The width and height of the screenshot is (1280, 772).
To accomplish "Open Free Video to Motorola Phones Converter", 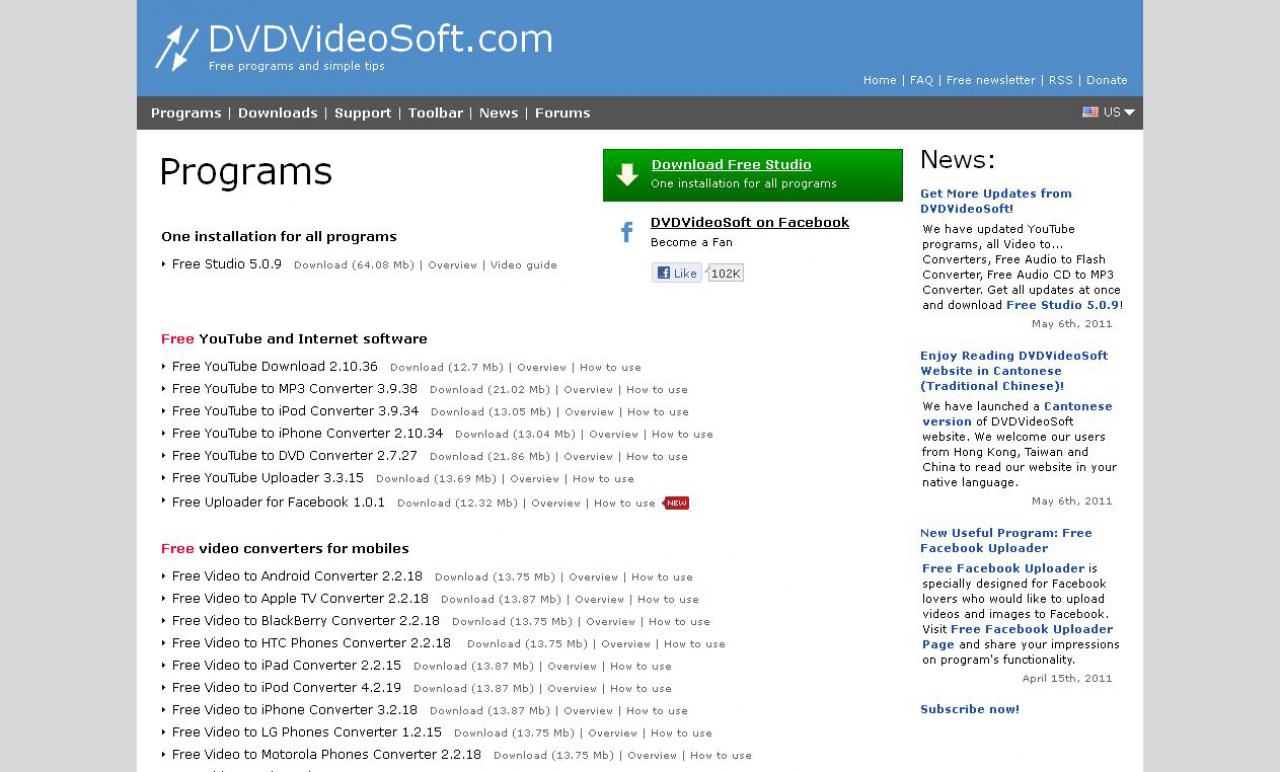I will (x=327, y=754).
